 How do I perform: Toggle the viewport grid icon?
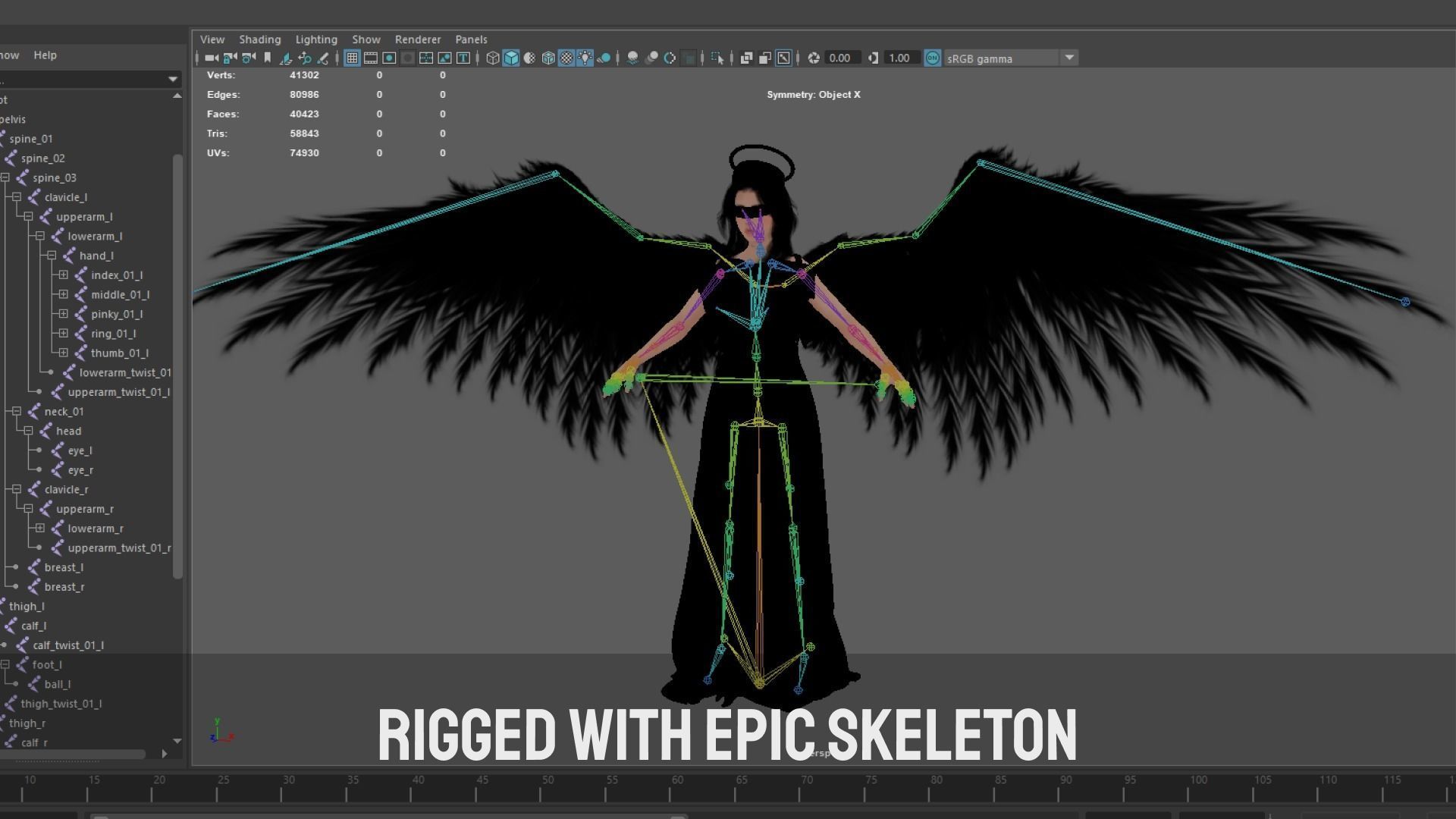tap(352, 58)
